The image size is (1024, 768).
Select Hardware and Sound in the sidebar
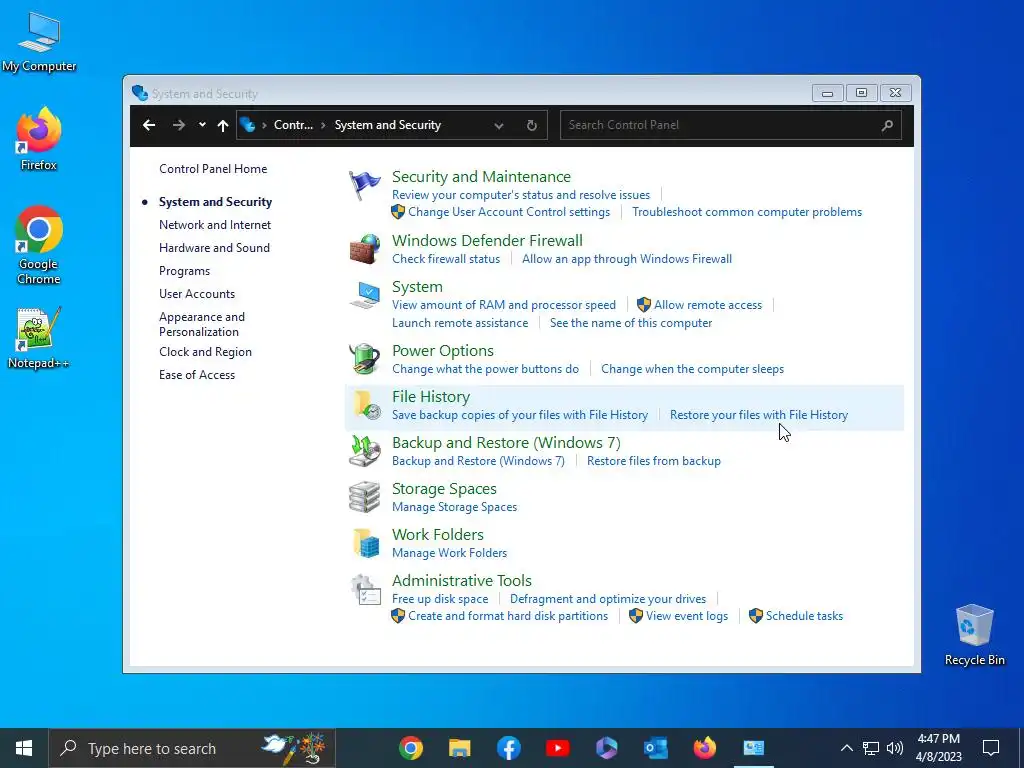pos(214,248)
